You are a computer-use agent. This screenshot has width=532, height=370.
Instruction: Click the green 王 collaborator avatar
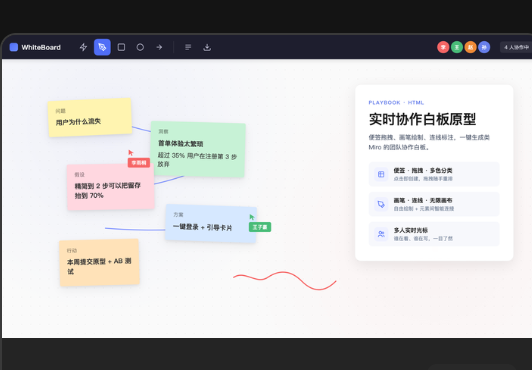tap(457, 47)
